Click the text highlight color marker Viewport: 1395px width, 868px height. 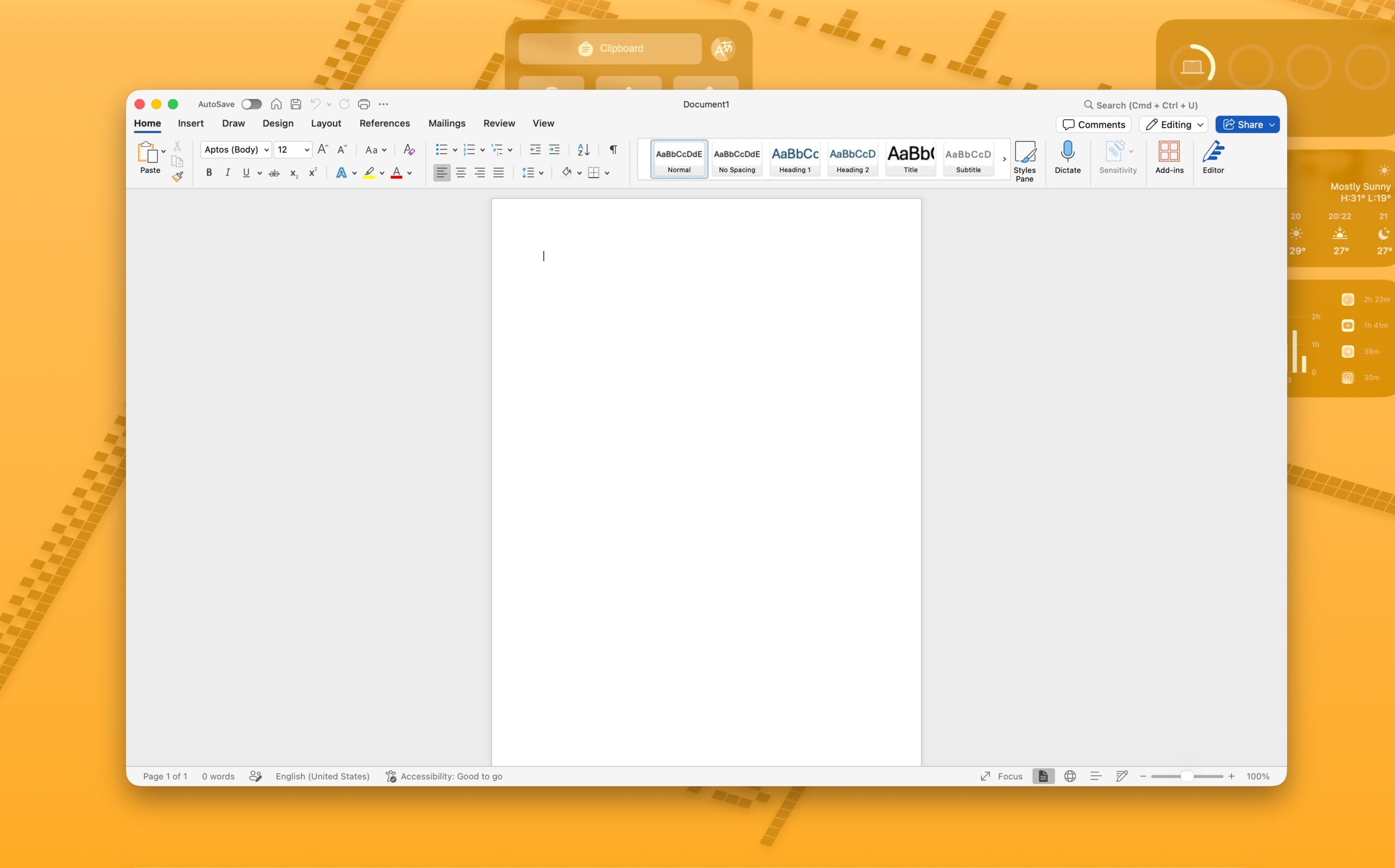(x=369, y=173)
